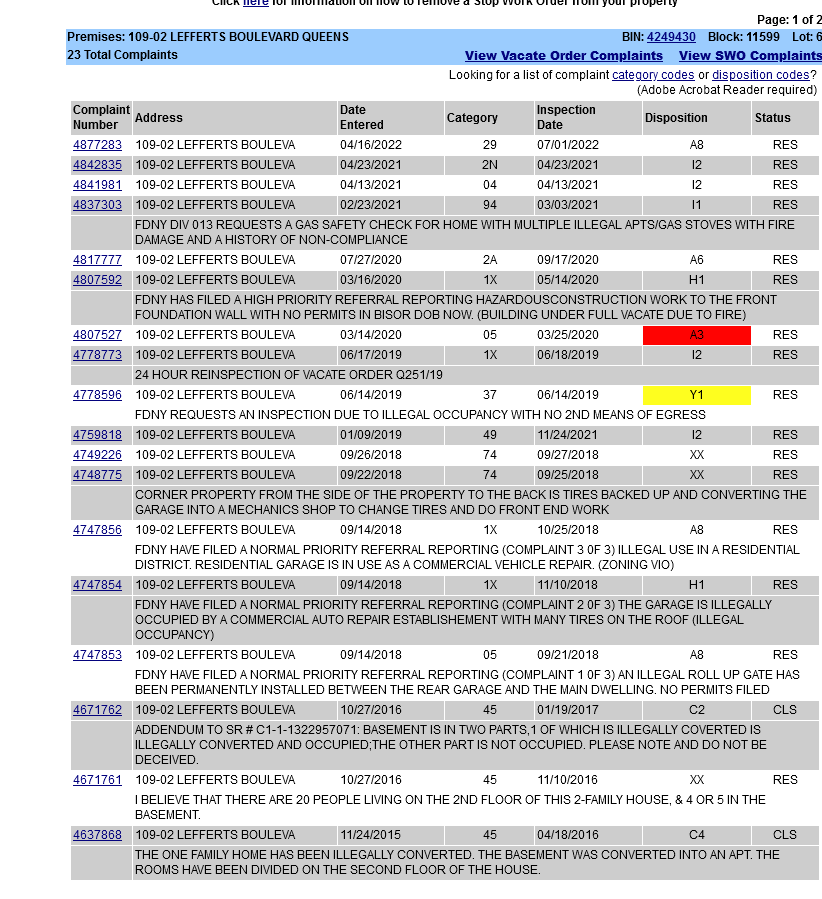This screenshot has width=822, height=899.
Task: Click CLS status for complaint 4671762
Action: (x=785, y=711)
